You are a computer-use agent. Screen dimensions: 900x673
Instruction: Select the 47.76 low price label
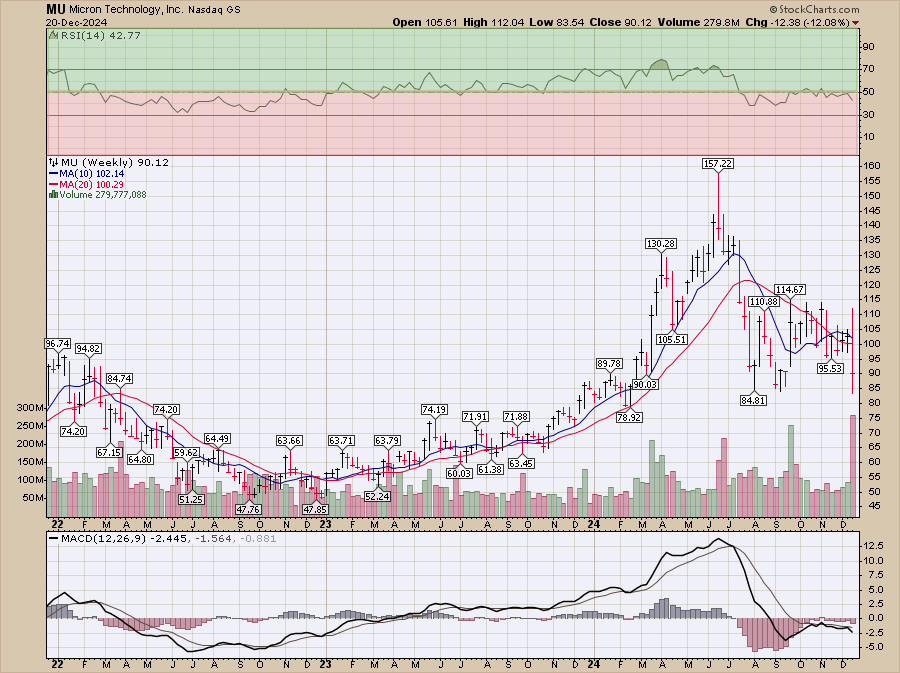(x=247, y=508)
